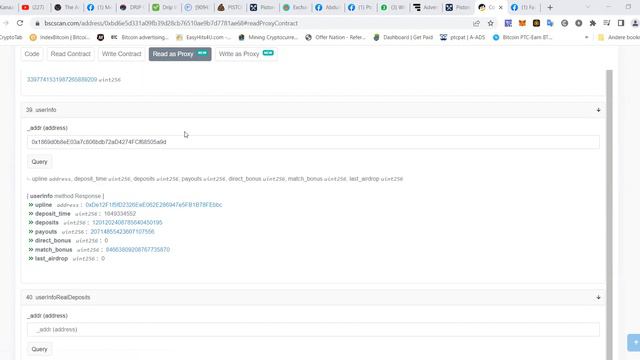Open the MetaMask fox extension
This screenshot has height=360, width=640.
(522, 23)
